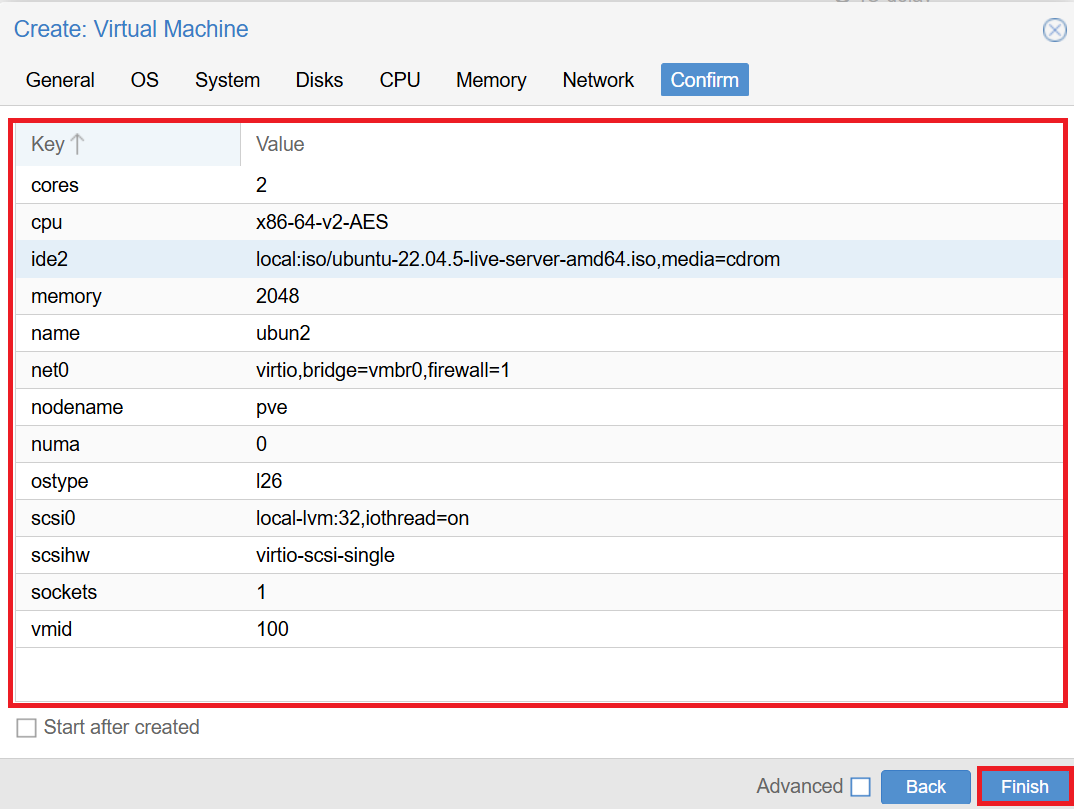Toggle the Advanced checkbox
1074x809 pixels.
point(860,787)
